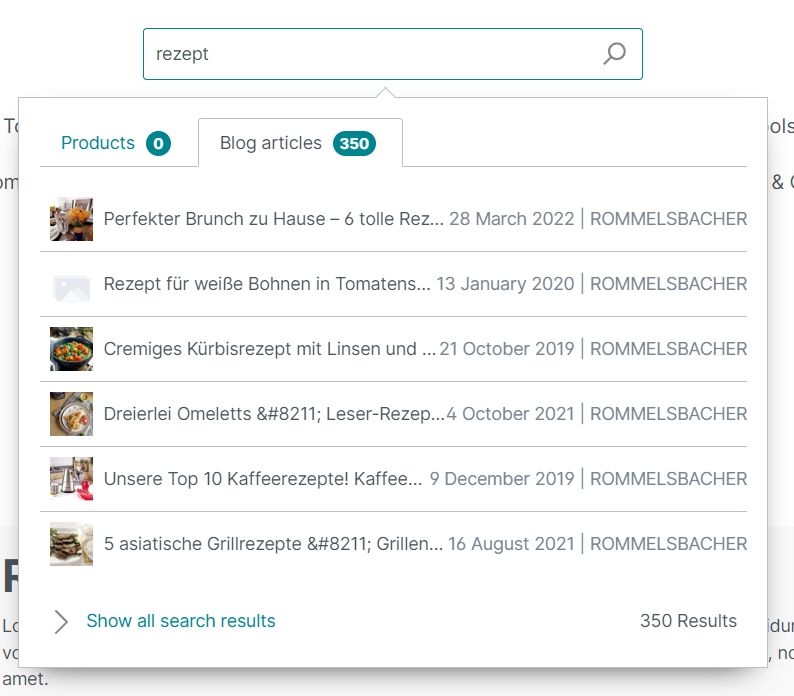Select the Blog articles tab
The width and height of the screenshot is (794, 696).
[x=271, y=143]
